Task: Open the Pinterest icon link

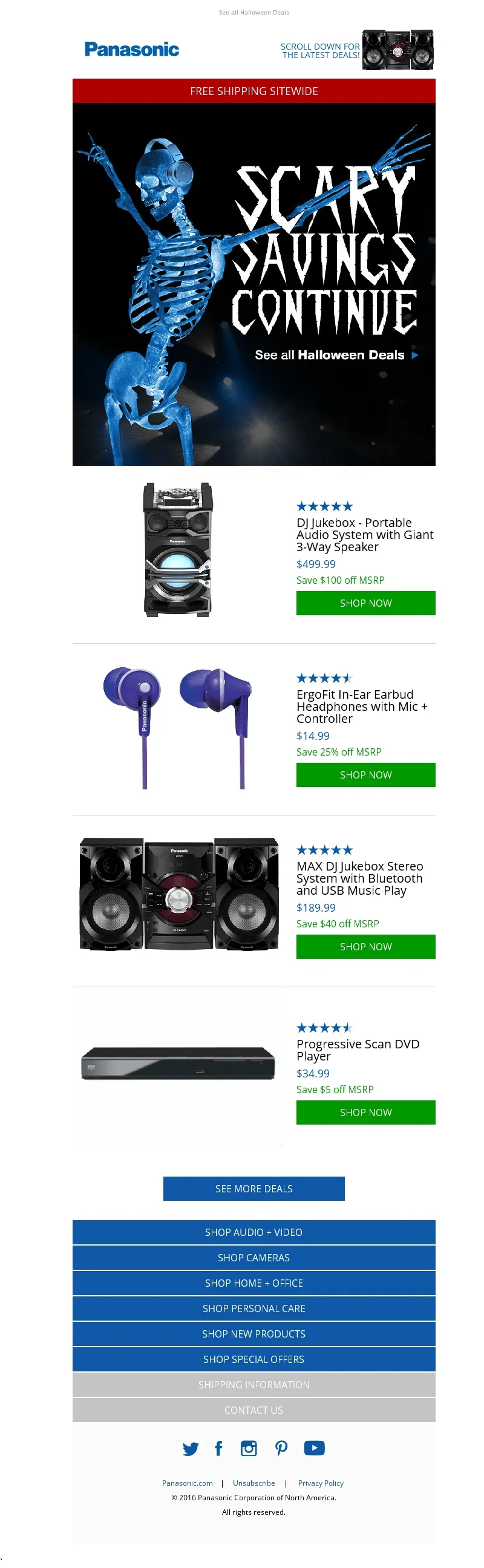Action: click(281, 1448)
